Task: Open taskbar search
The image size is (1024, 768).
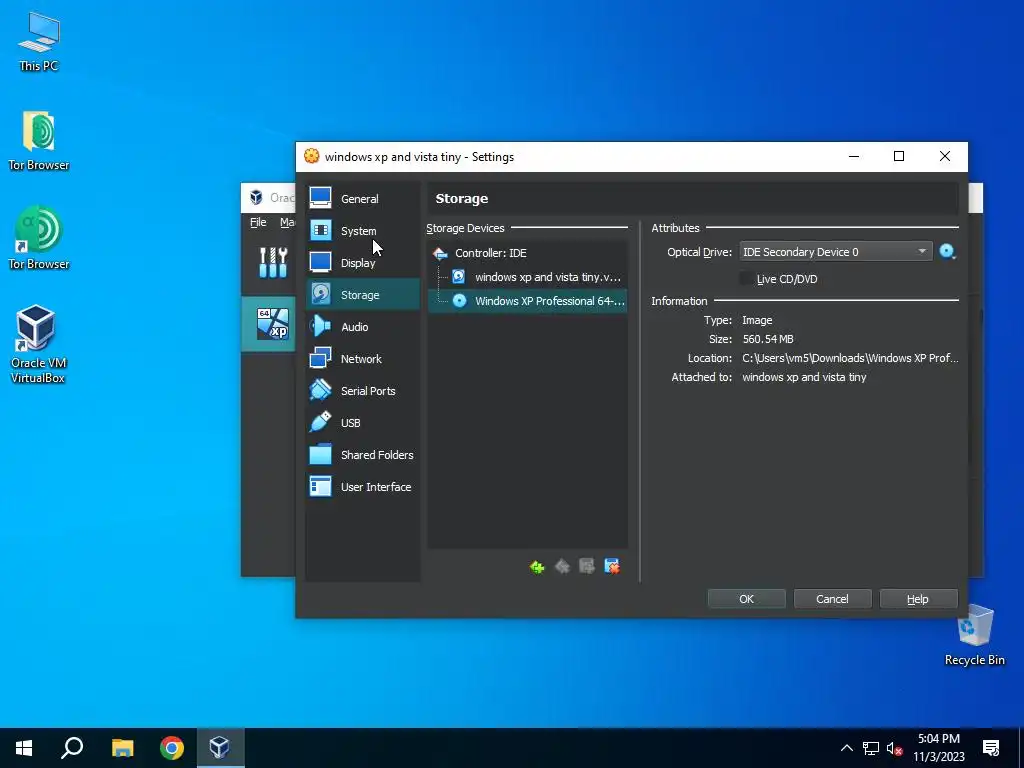Action: (72, 748)
